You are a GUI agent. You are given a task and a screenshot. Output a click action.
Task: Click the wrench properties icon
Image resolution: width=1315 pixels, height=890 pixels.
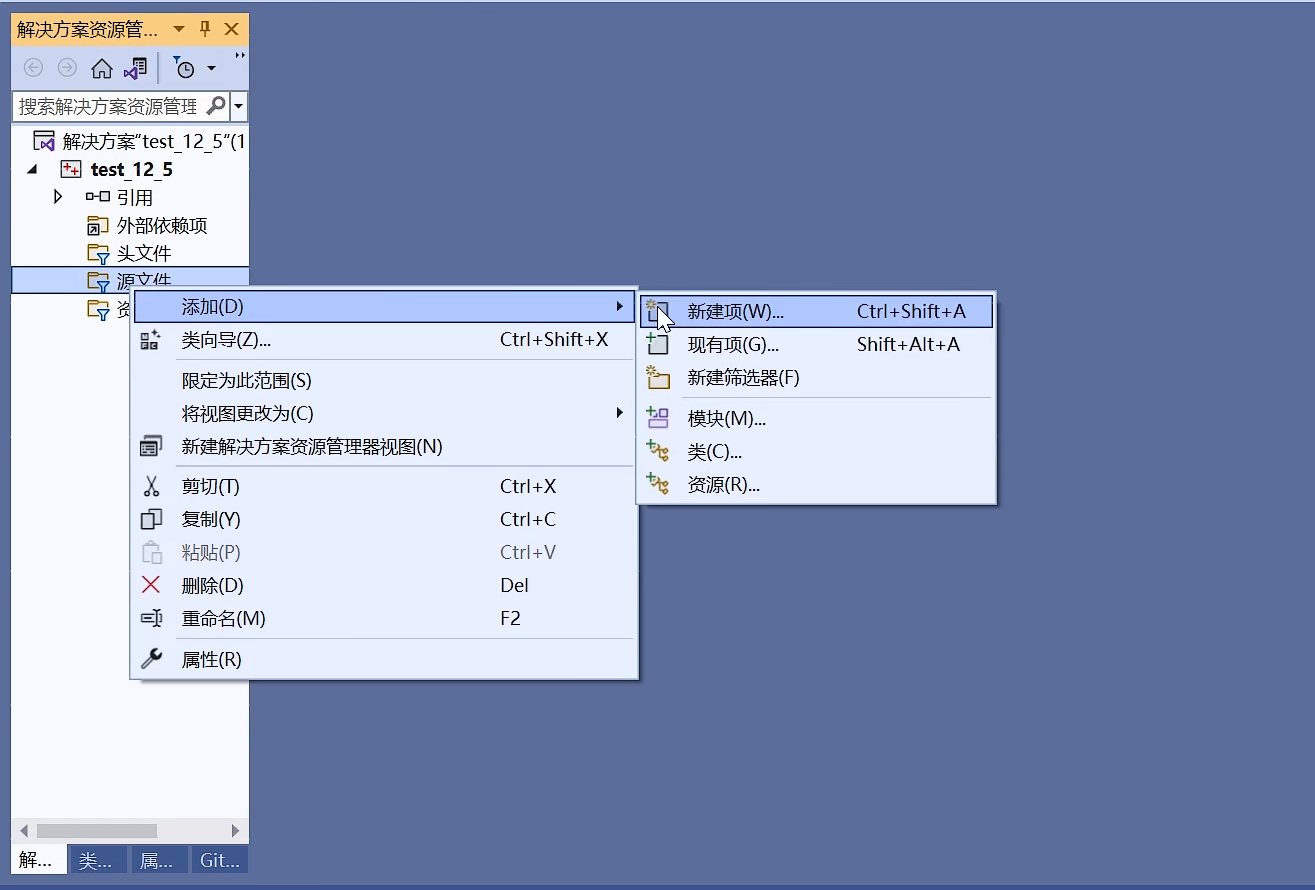(x=151, y=659)
